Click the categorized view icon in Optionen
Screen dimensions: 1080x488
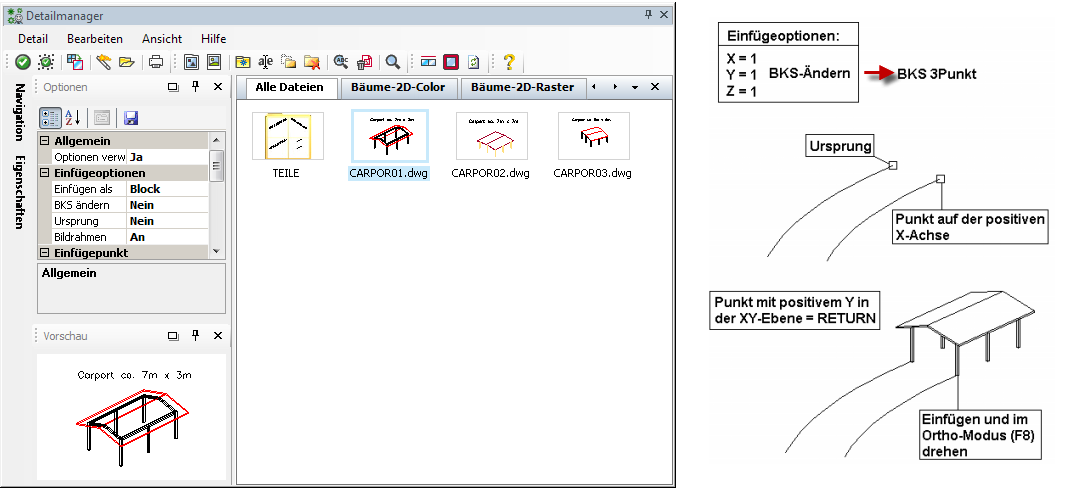pos(51,118)
